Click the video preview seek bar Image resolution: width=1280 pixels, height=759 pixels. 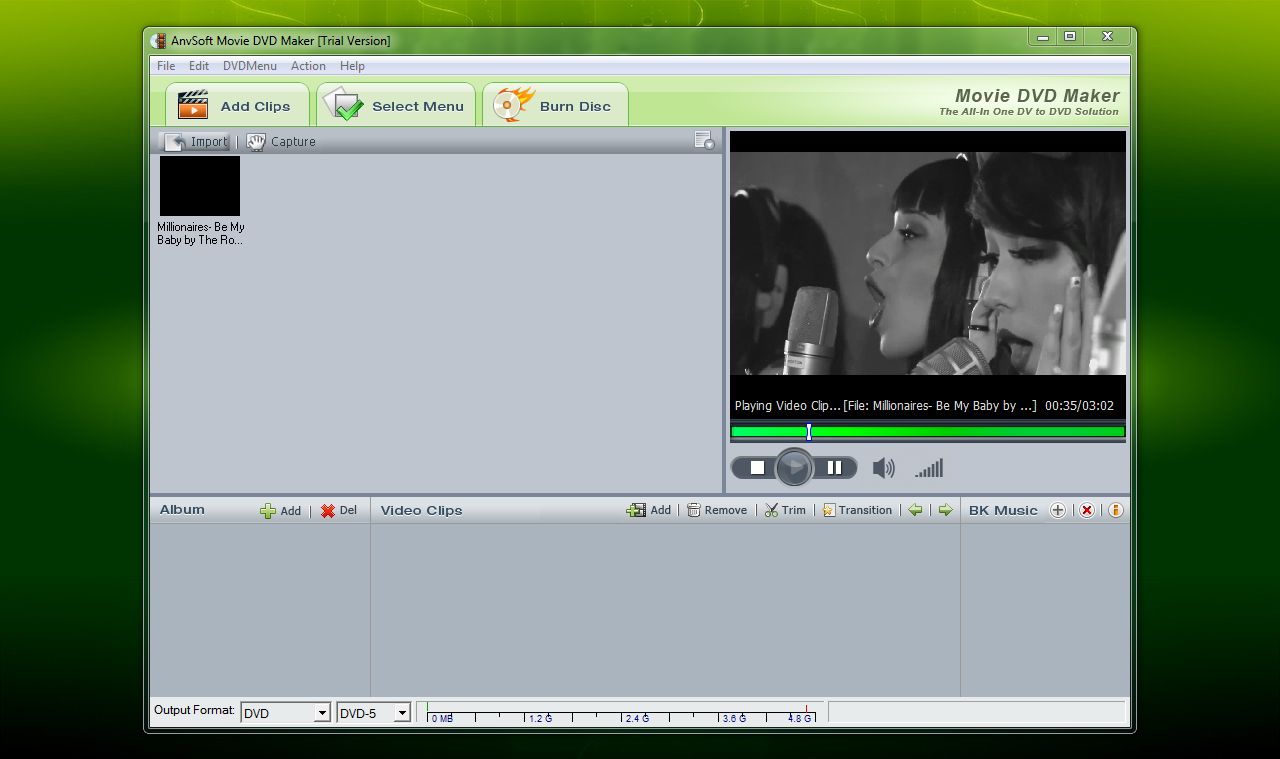click(928, 432)
